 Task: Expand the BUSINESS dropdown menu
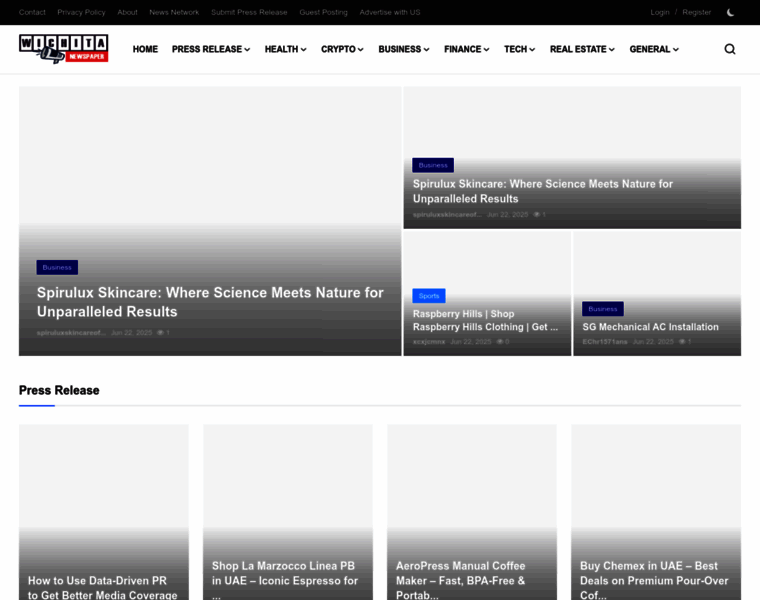[x=404, y=49]
